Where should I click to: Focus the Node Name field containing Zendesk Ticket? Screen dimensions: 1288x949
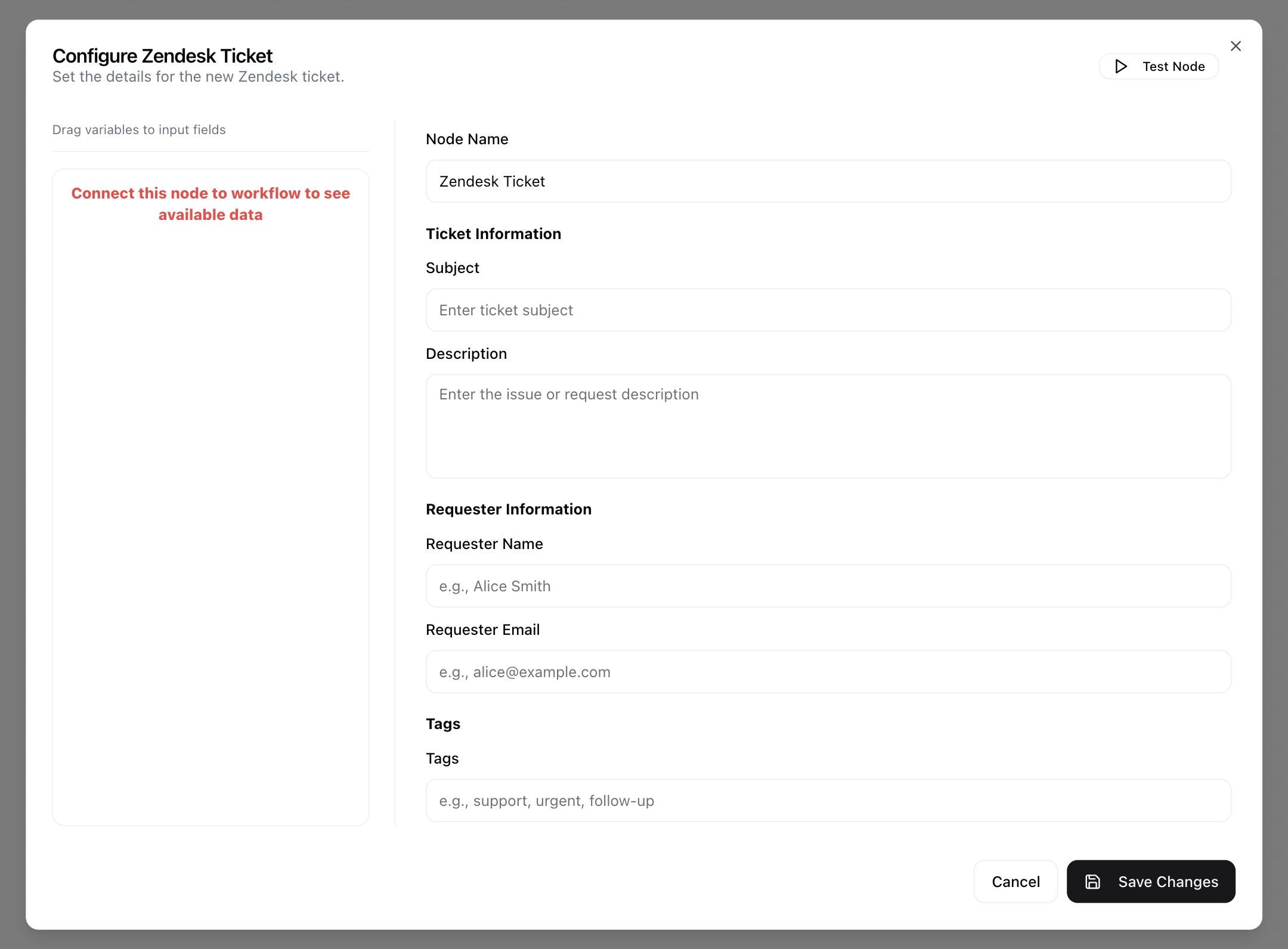click(828, 181)
